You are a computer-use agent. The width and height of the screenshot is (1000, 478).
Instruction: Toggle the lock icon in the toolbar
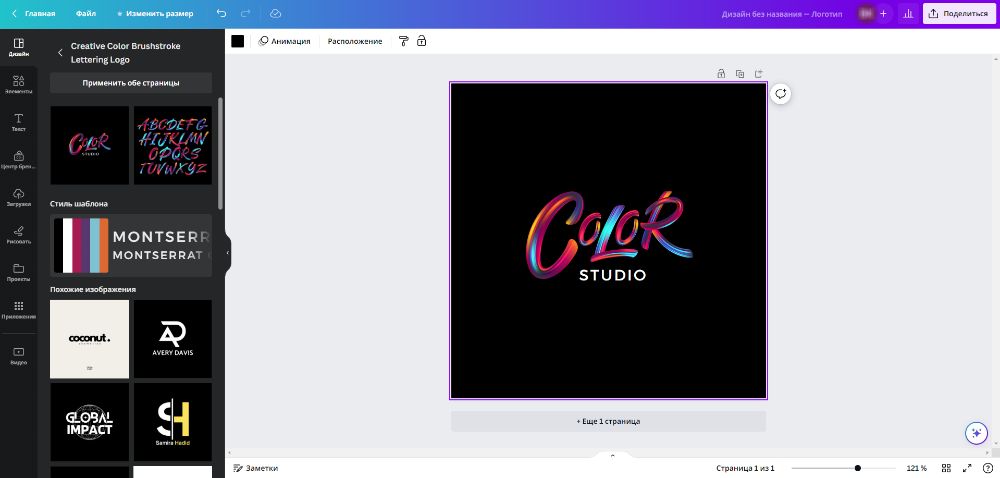click(x=421, y=41)
